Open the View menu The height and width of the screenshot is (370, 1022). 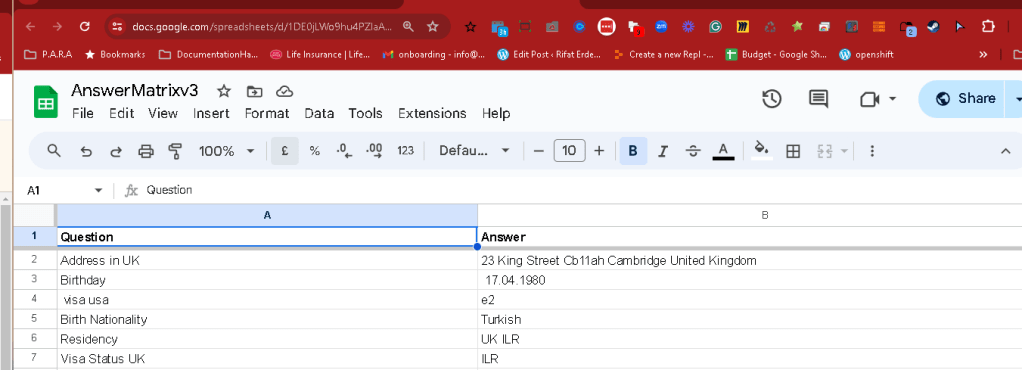[163, 113]
